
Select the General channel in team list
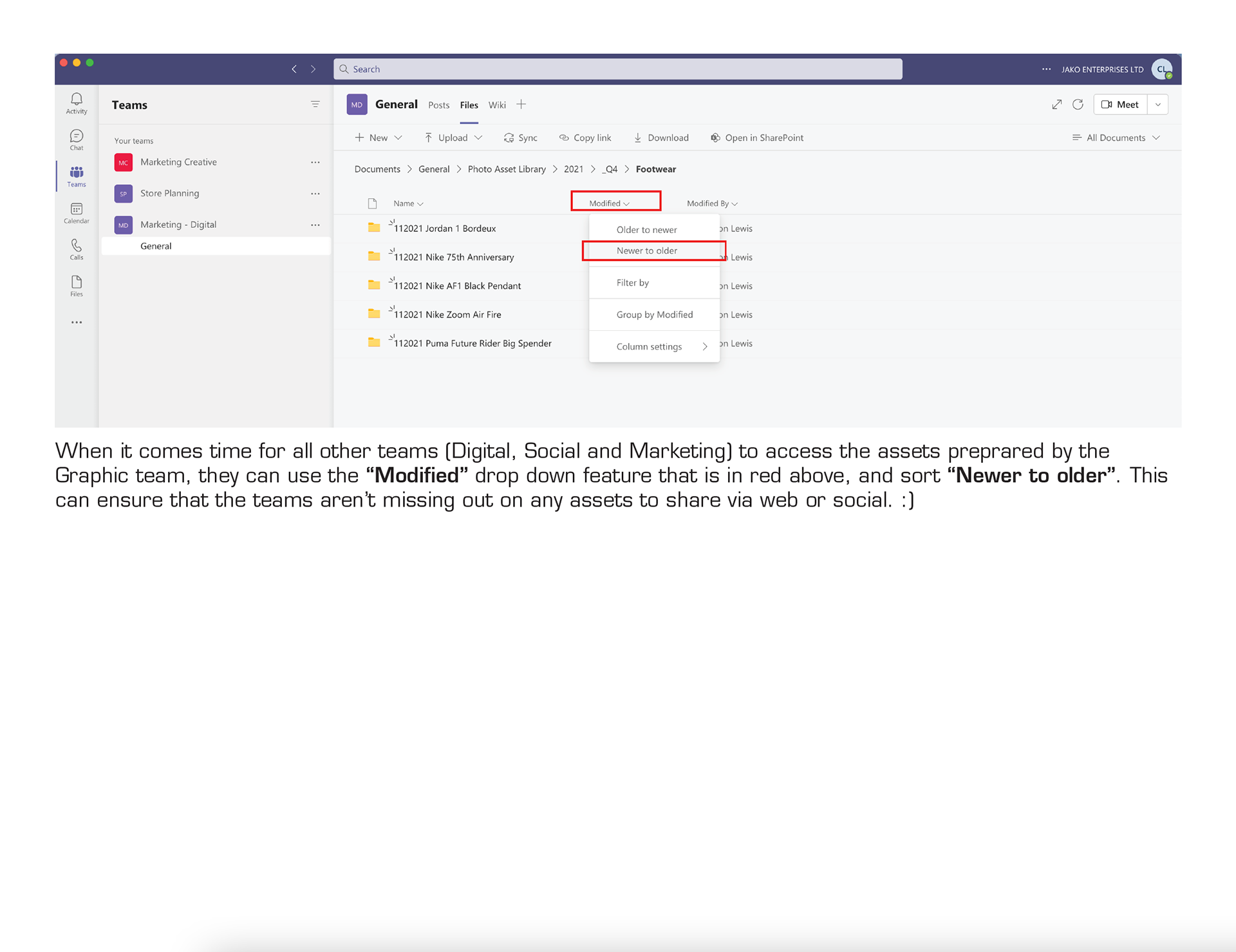point(216,246)
